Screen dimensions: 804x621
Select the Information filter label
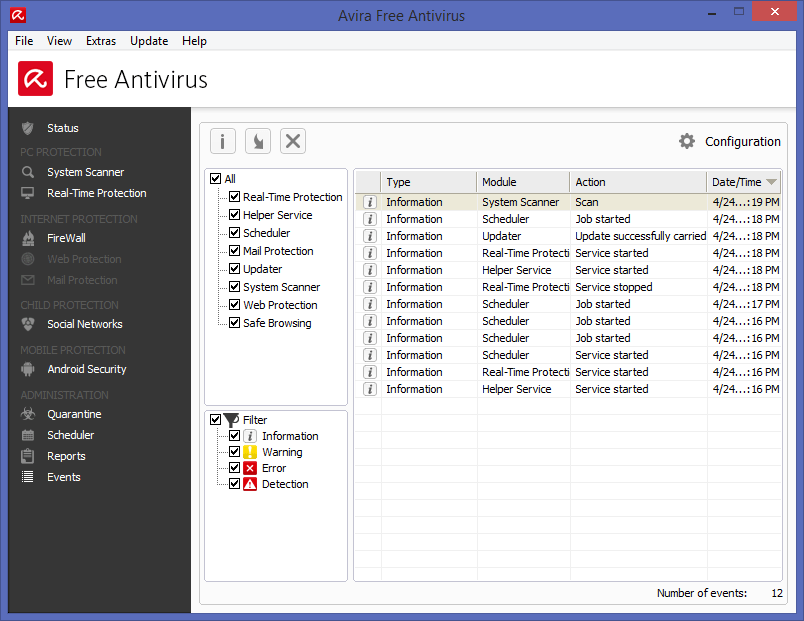290,436
